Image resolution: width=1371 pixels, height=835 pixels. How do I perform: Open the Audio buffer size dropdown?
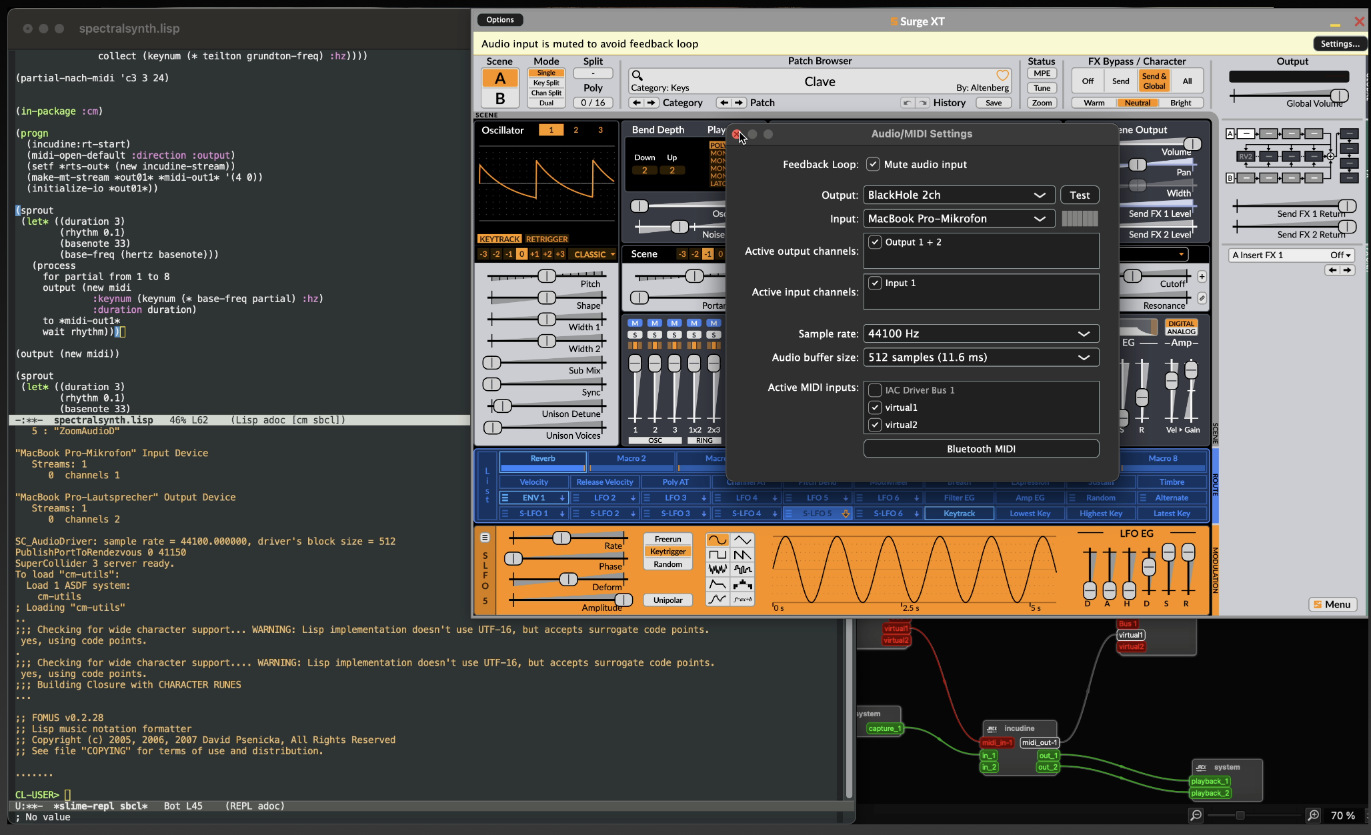[x=981, y=357]
